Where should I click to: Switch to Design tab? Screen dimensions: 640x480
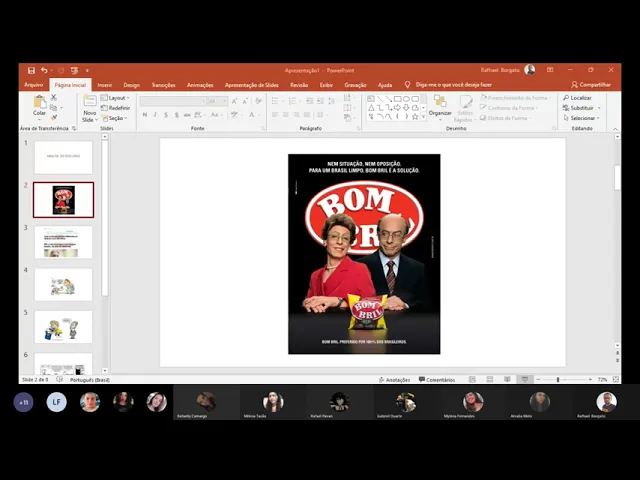(x=131, y=85)
